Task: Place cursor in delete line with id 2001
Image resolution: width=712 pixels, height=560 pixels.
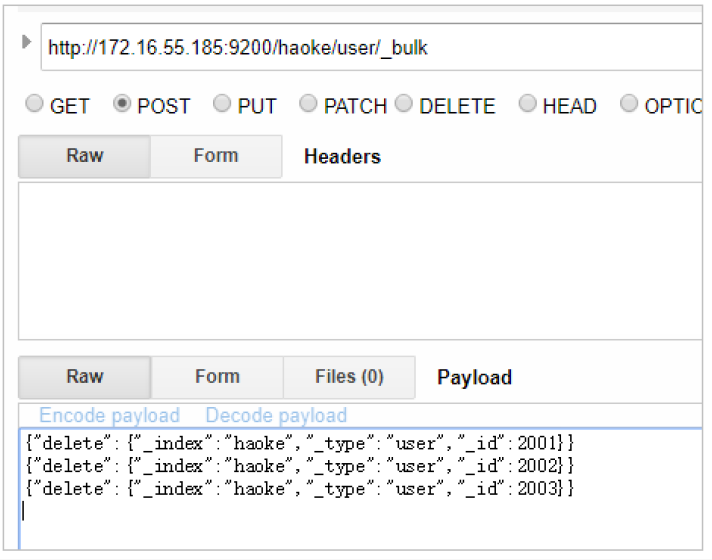Action: click(x=298, y=443)
